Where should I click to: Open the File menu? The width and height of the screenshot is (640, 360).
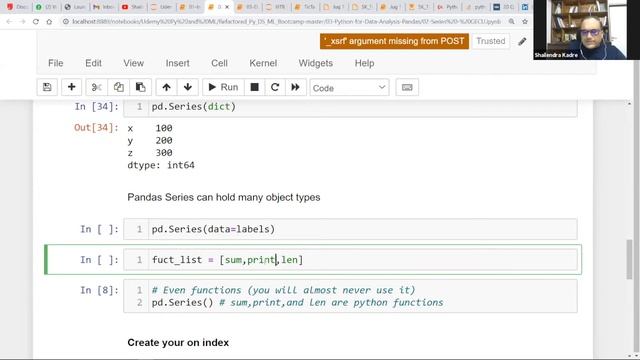point(56,63)
